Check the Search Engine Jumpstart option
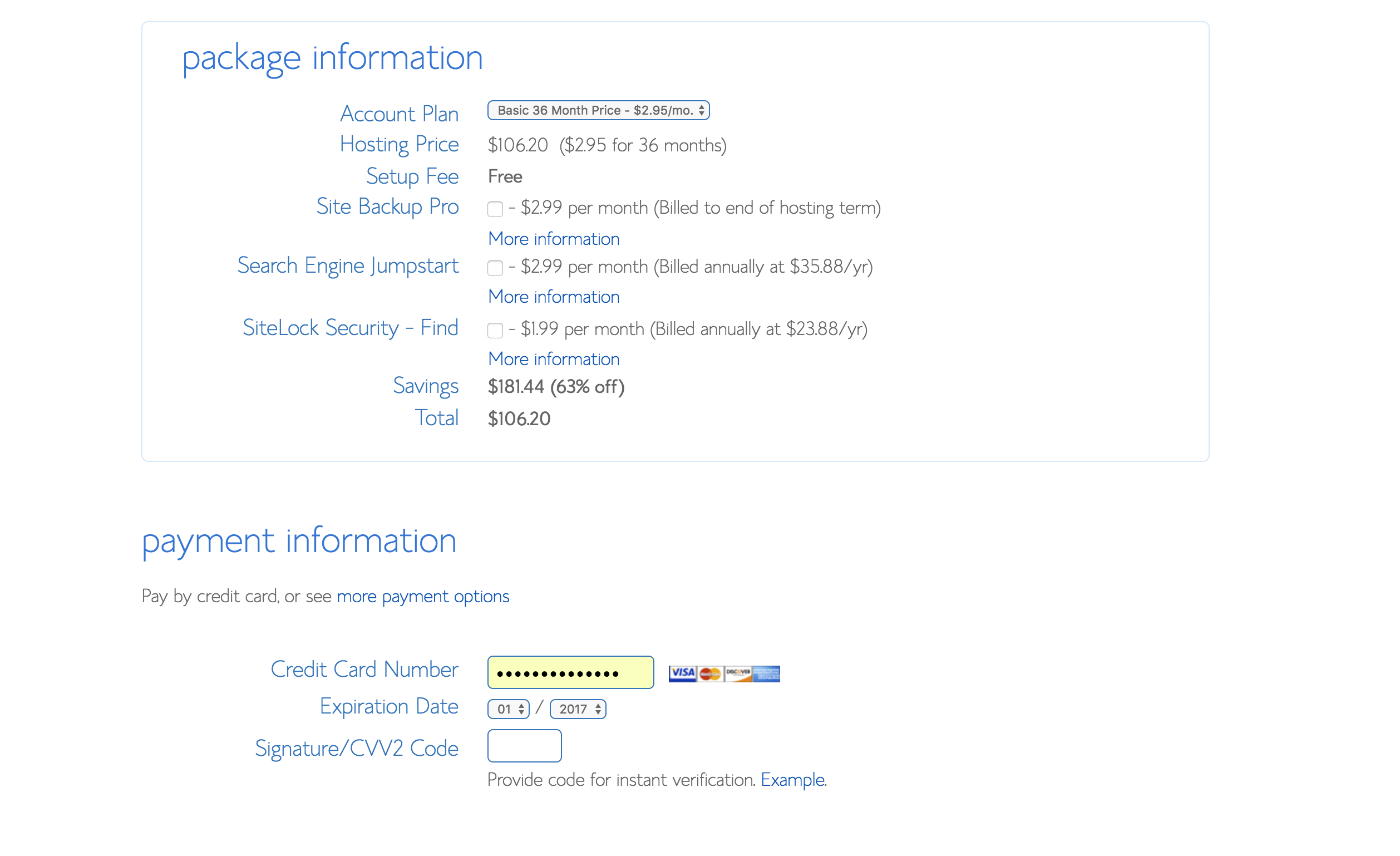 (x=494, y=268)
